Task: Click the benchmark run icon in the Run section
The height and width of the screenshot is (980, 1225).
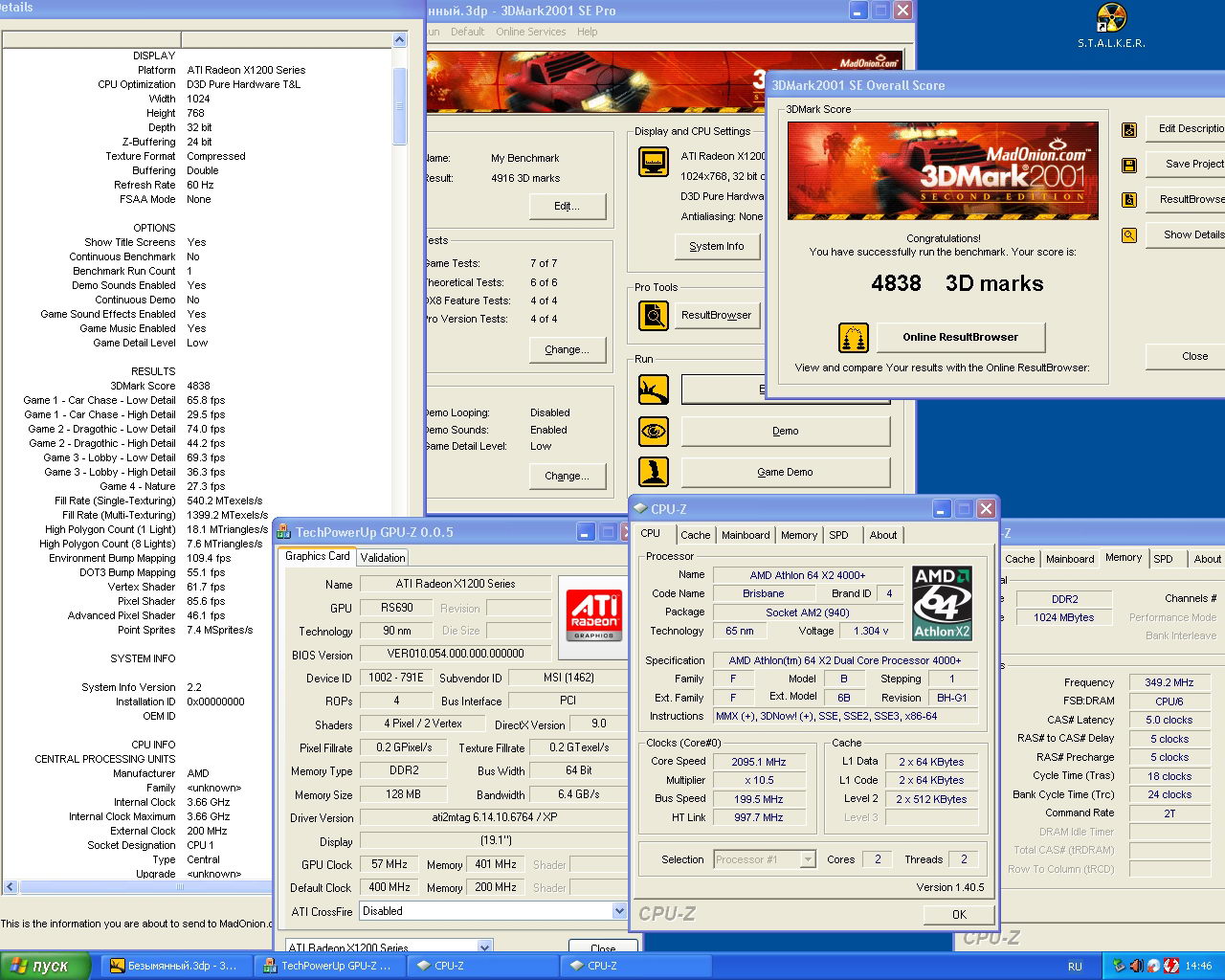Action: pos(654,390)
